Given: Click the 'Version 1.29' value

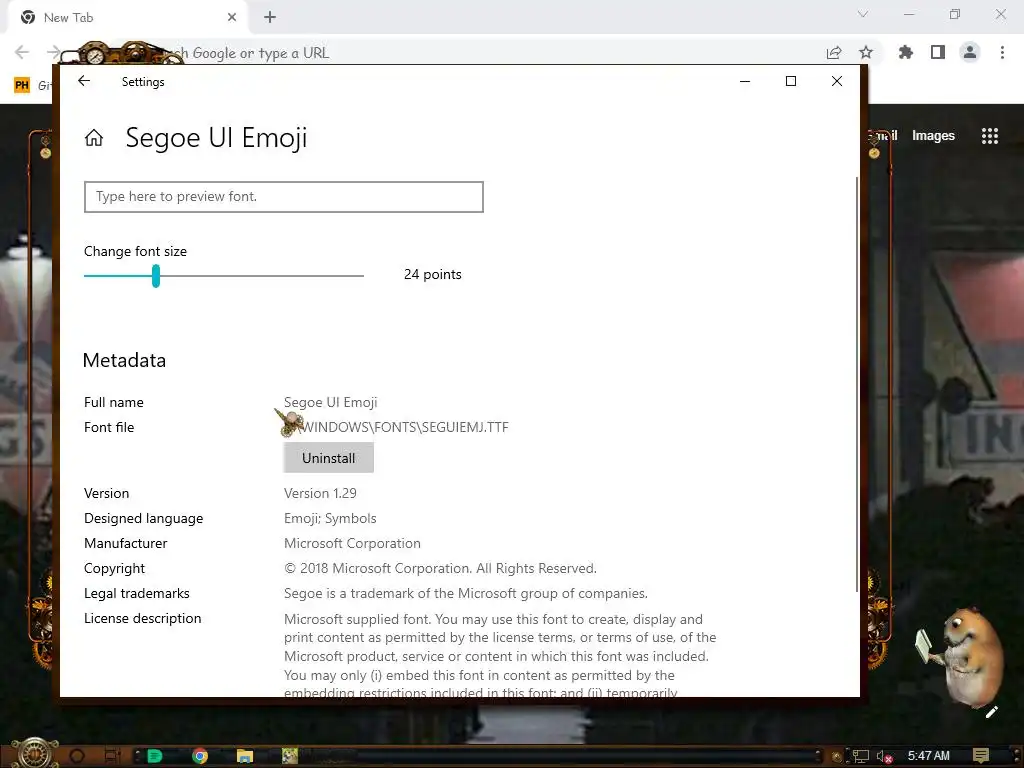Looking at the screenshot, I should click(320, 493).
